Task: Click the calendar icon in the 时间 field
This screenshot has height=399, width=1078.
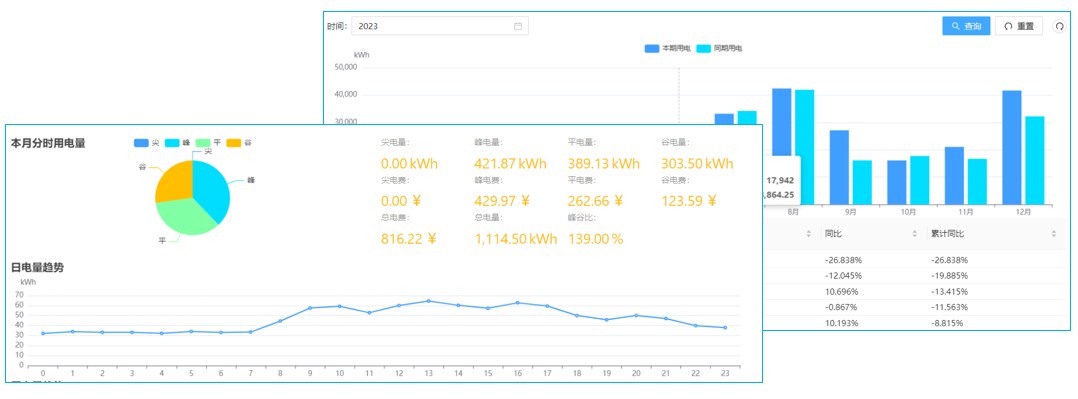Action: [x=518, y=26]
